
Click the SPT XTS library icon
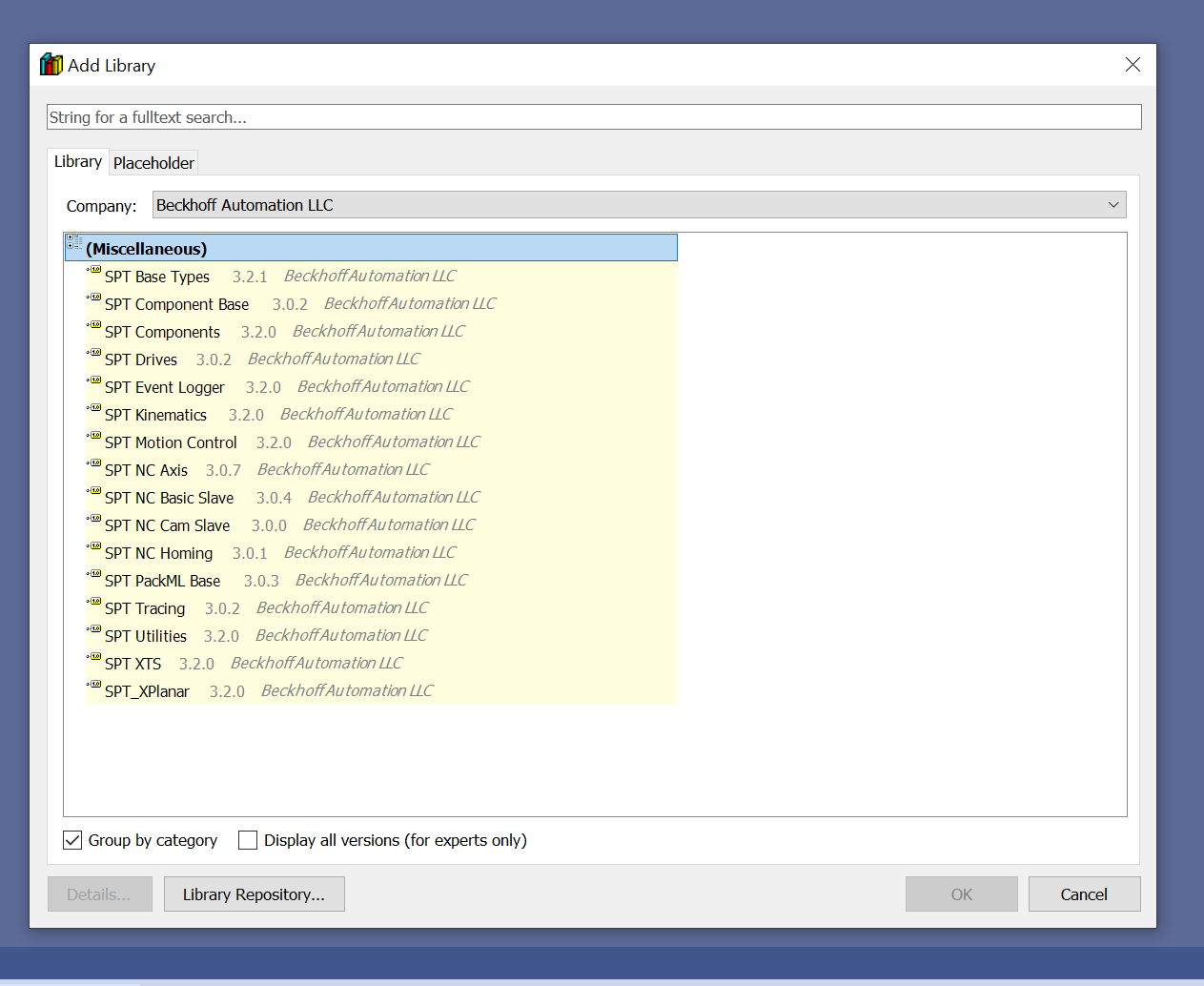[x=94, y=658]
